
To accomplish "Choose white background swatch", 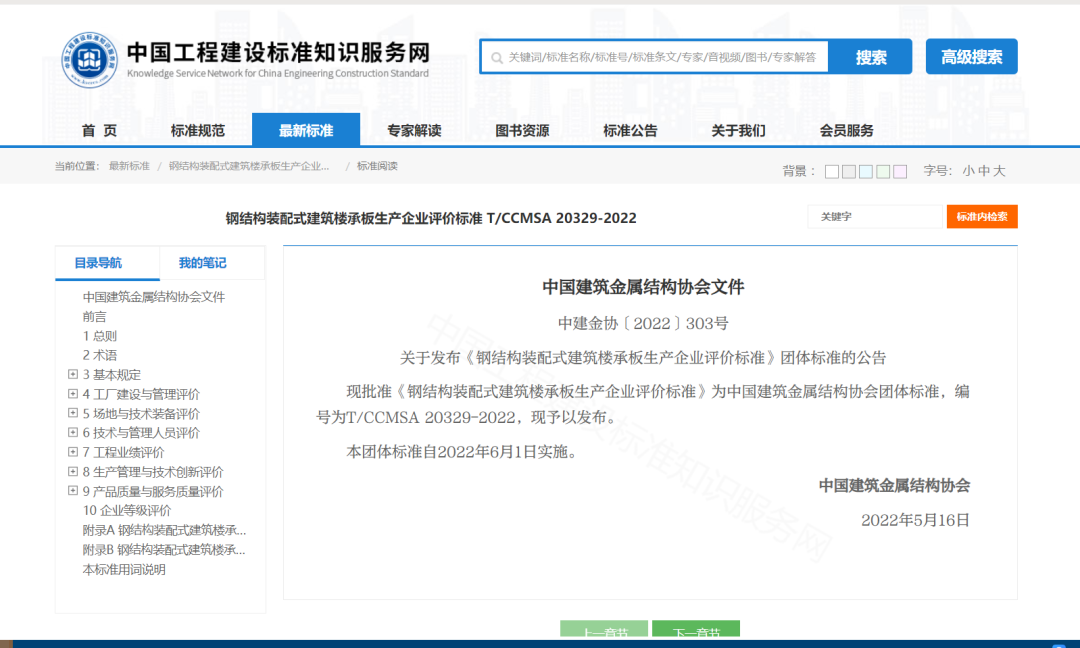I will click(832, 171).
